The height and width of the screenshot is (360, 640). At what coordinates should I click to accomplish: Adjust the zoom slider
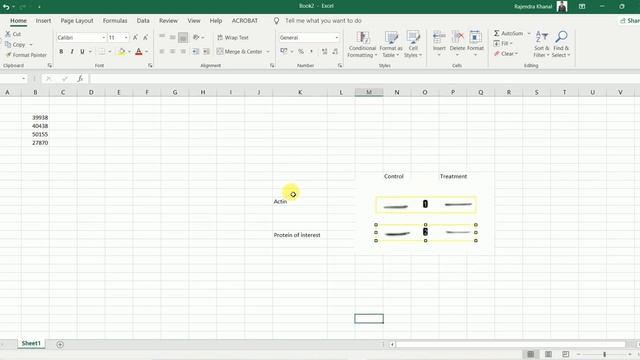[604, 354]
